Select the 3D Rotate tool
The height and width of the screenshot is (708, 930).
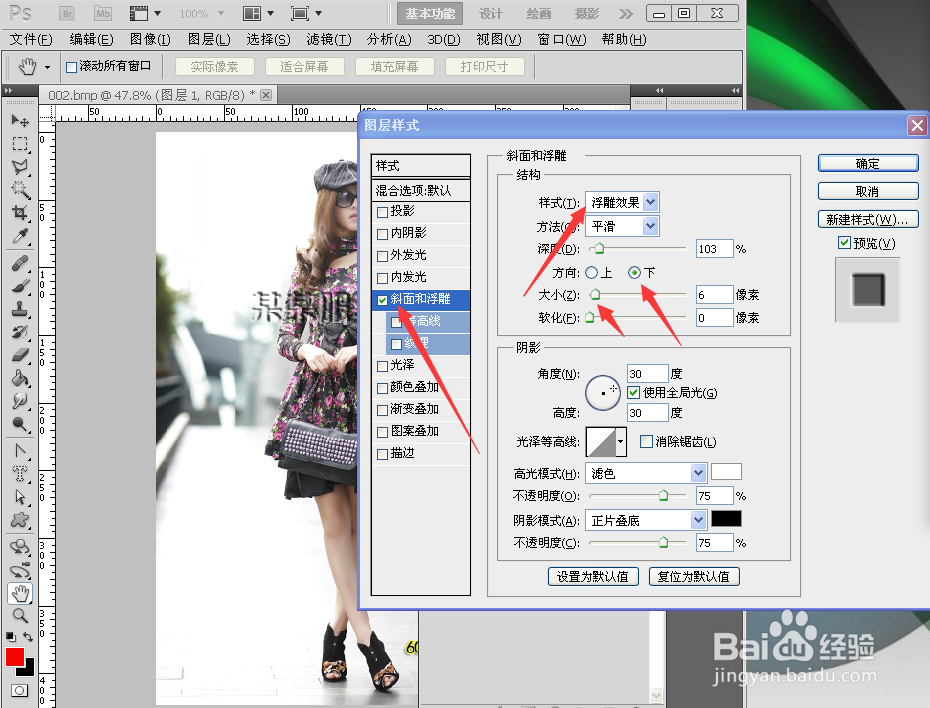click(x=20, y=547)
